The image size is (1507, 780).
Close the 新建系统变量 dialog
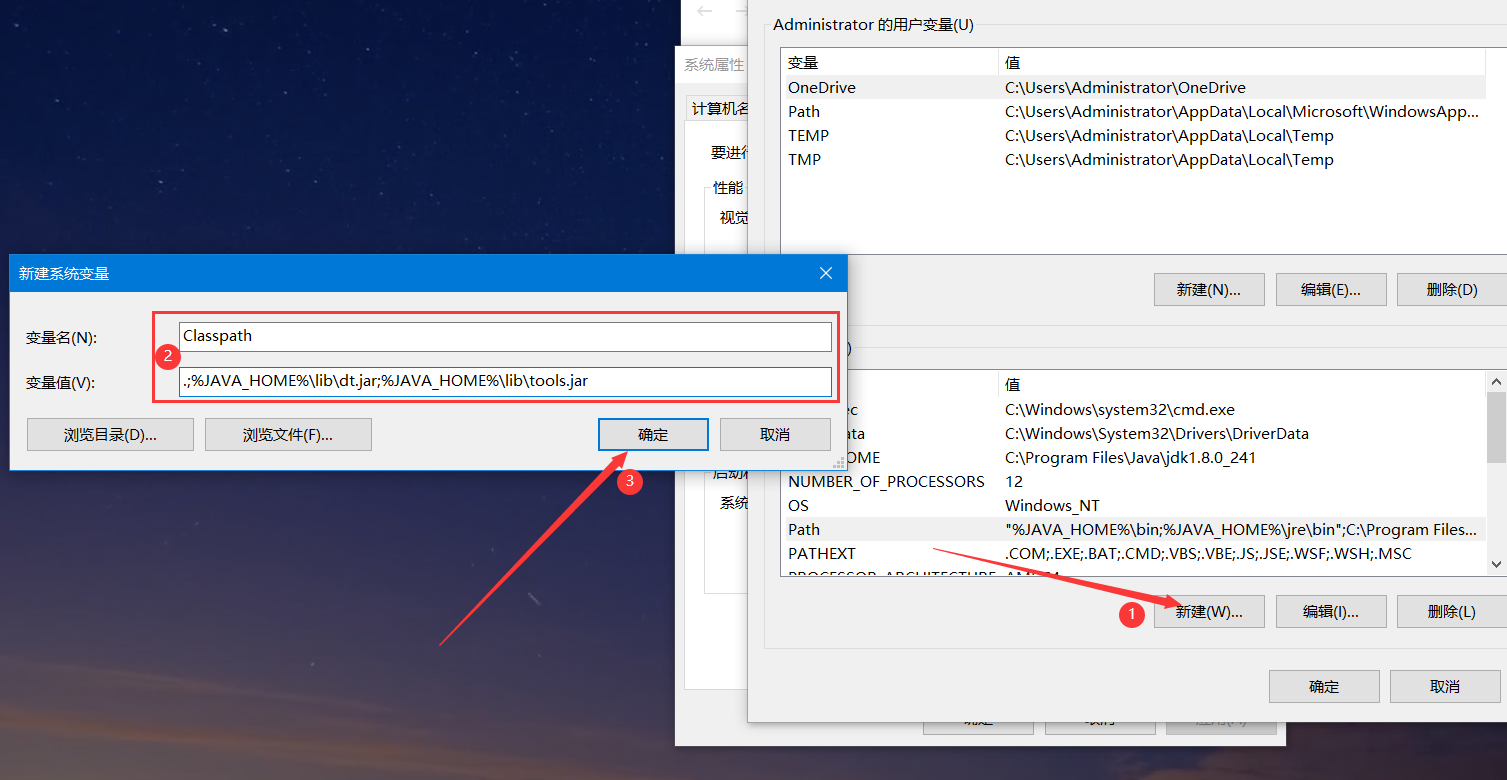click(825, 273)
